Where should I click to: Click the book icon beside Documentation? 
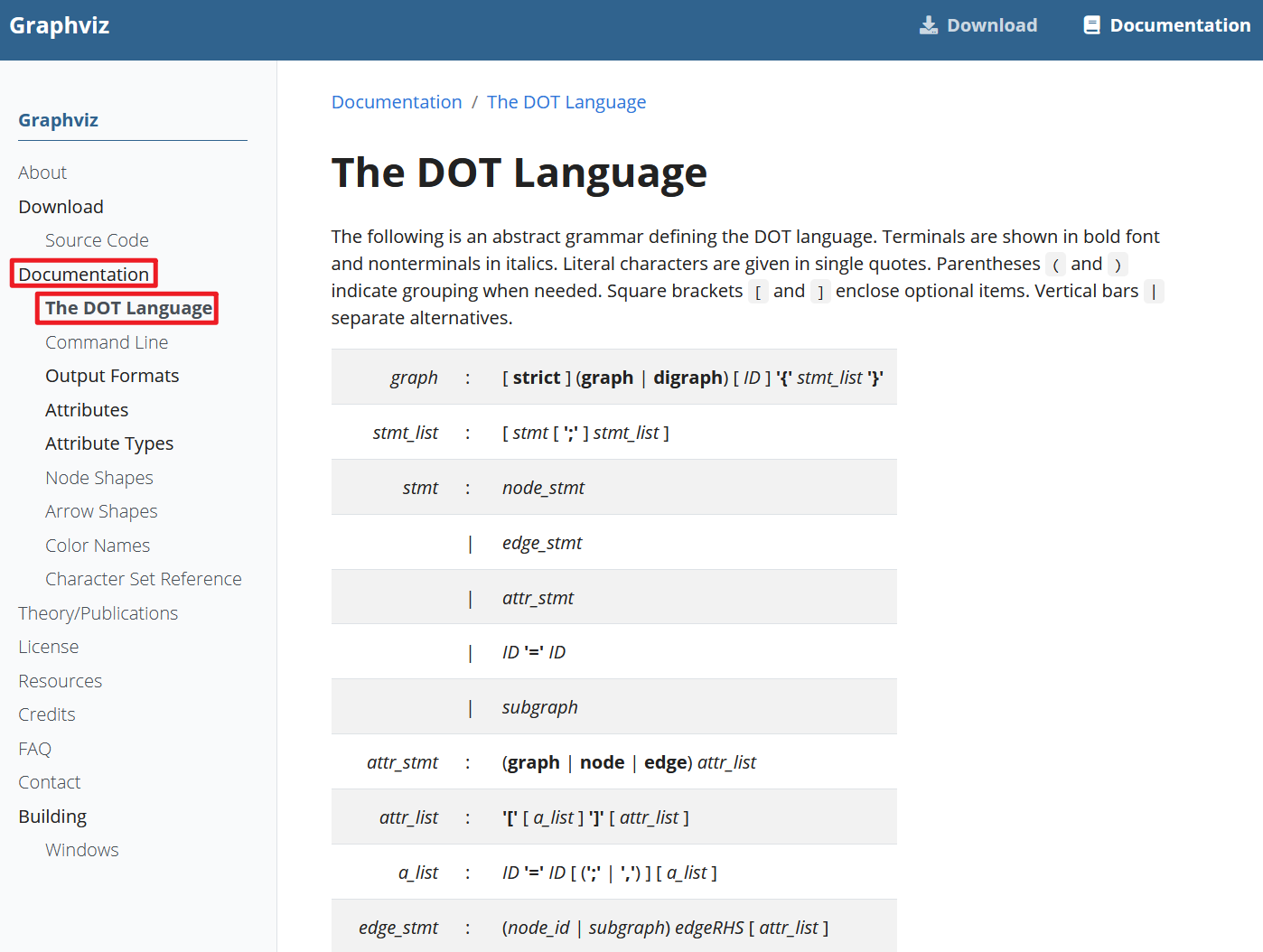(1091, 25)
